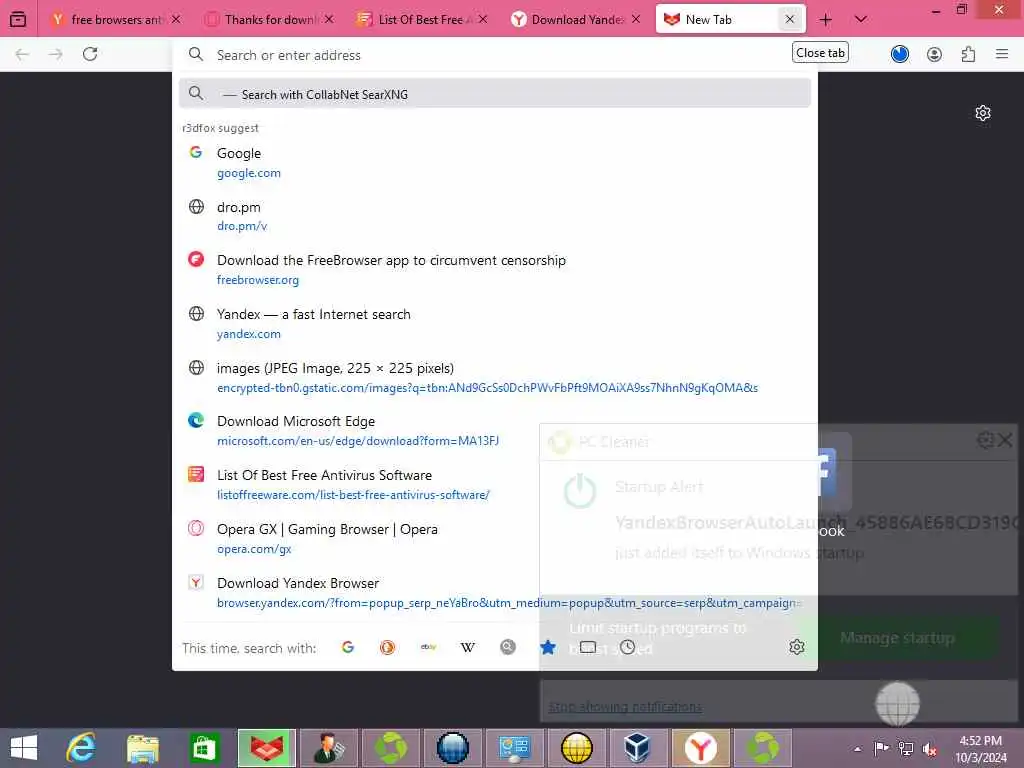Open Windows Store from taskbar

tap(204, 748)
